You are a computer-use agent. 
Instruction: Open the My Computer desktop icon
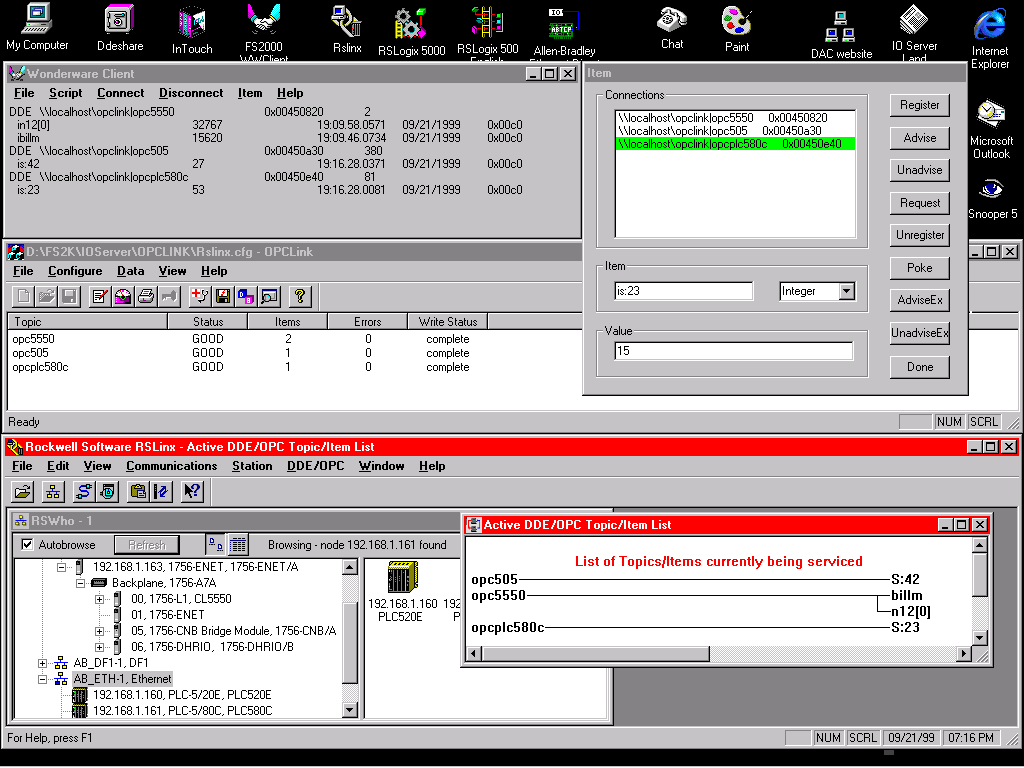pyautogui.click(x=37, y=27)
